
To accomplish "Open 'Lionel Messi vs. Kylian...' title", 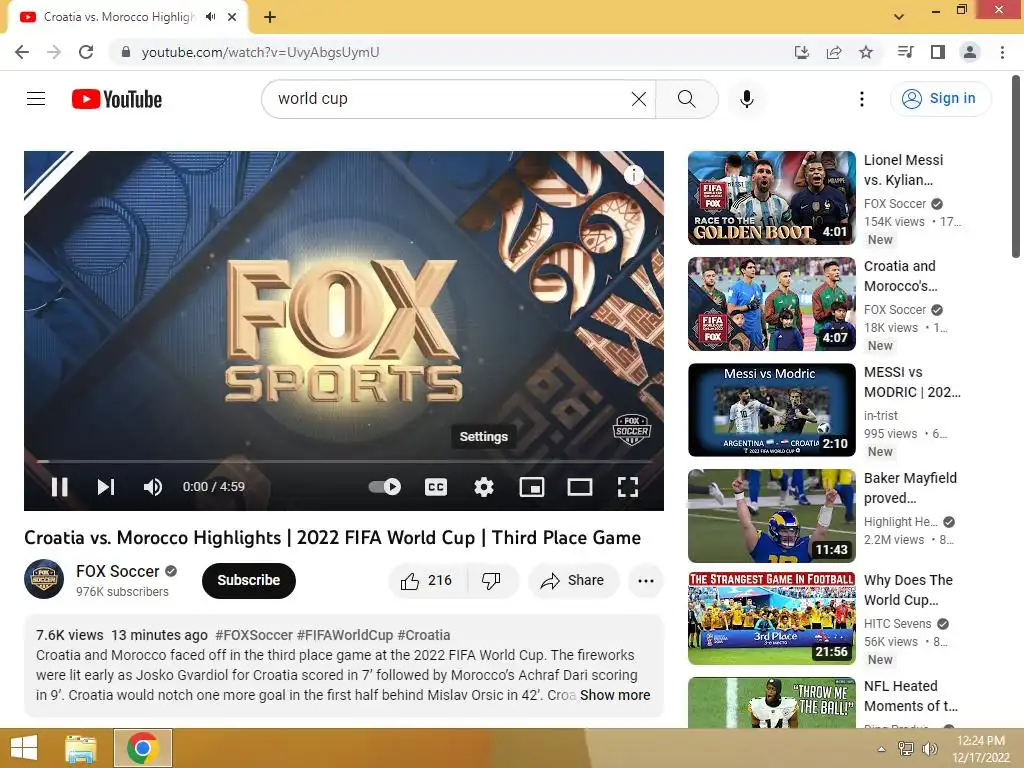I will (x=904, y=170).
